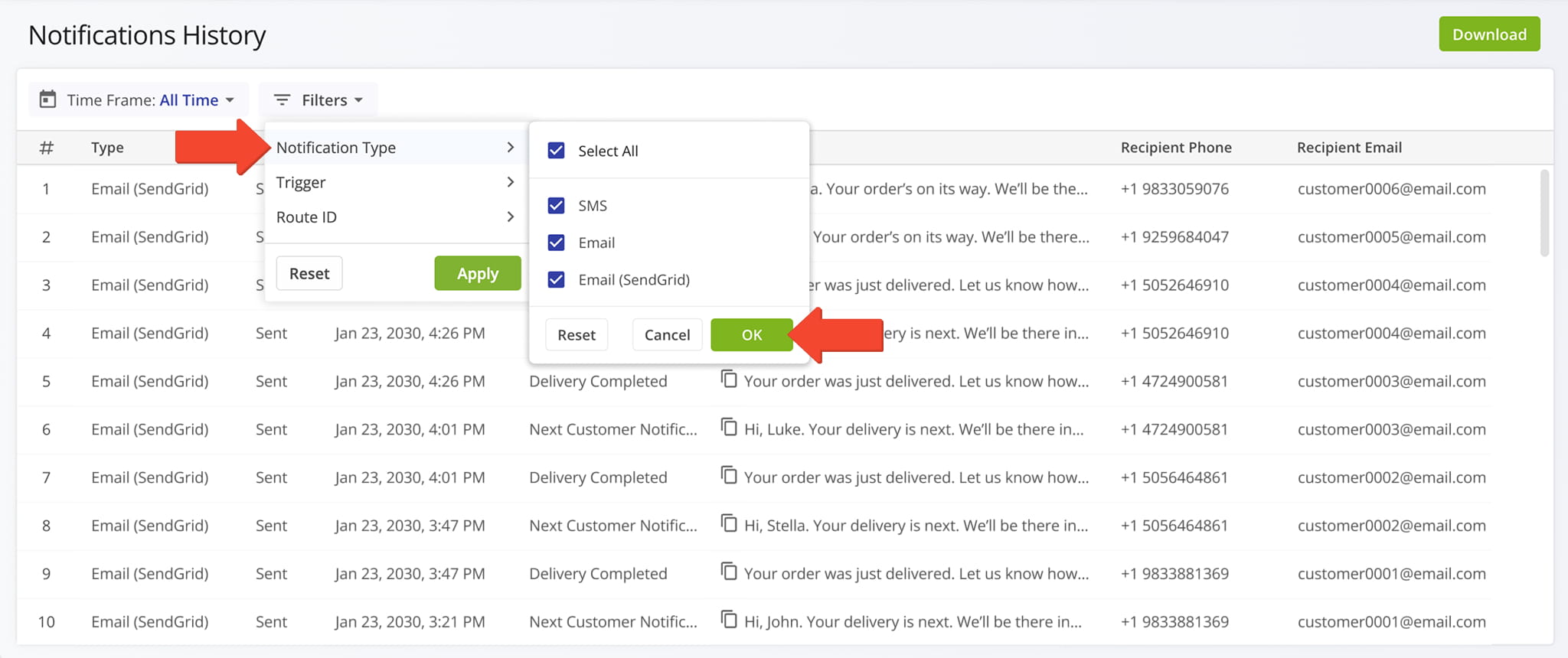Confirm selection with the OK button
Screen dimensions: 1568x658
752,335
